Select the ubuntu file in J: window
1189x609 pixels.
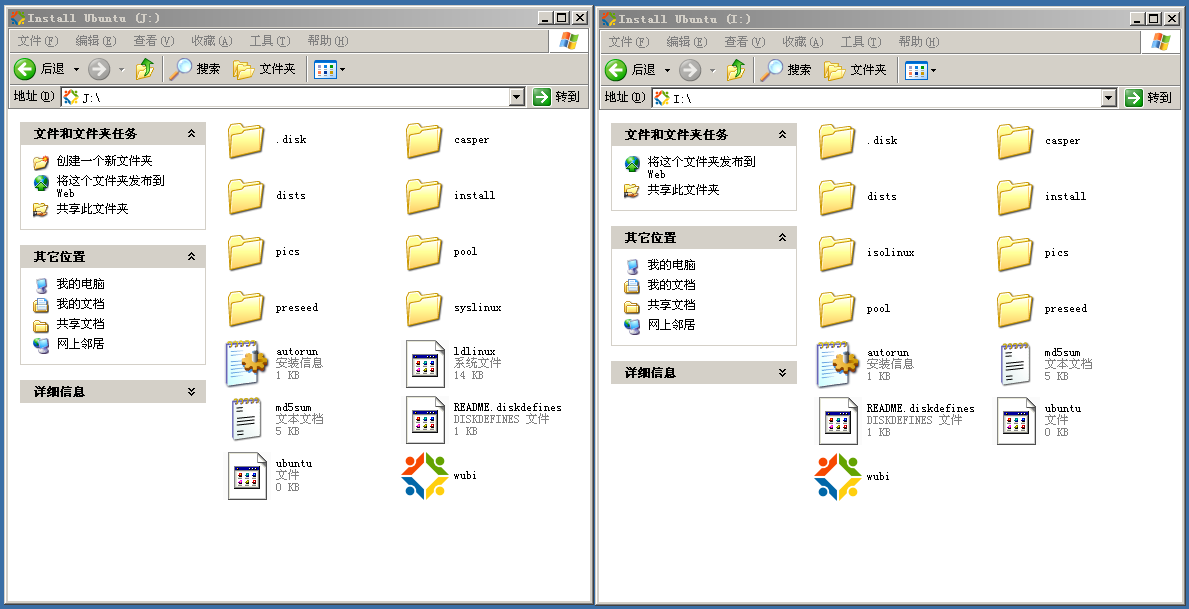[270, 475]
